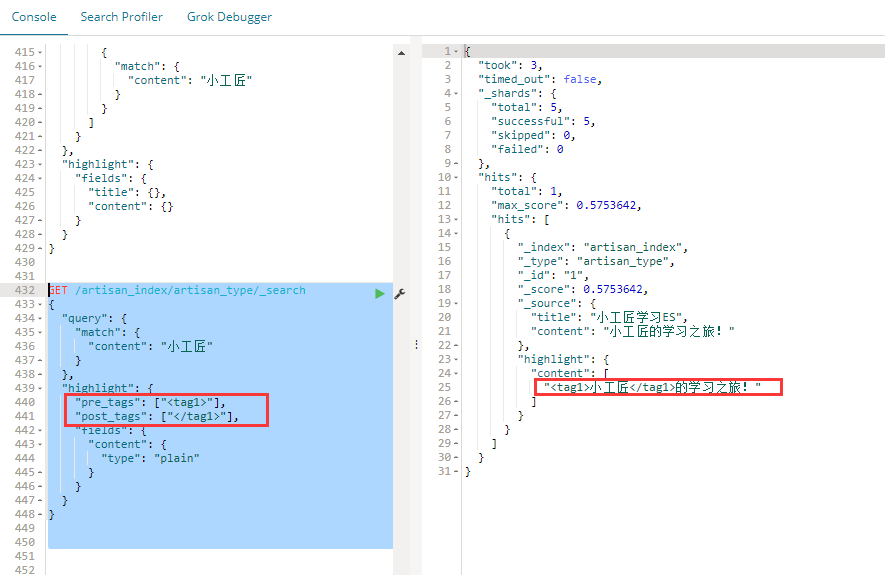Screen dimensions: 885x575
Task: Fold _shards object at response line 4
Action: click(x=456, y=94)
